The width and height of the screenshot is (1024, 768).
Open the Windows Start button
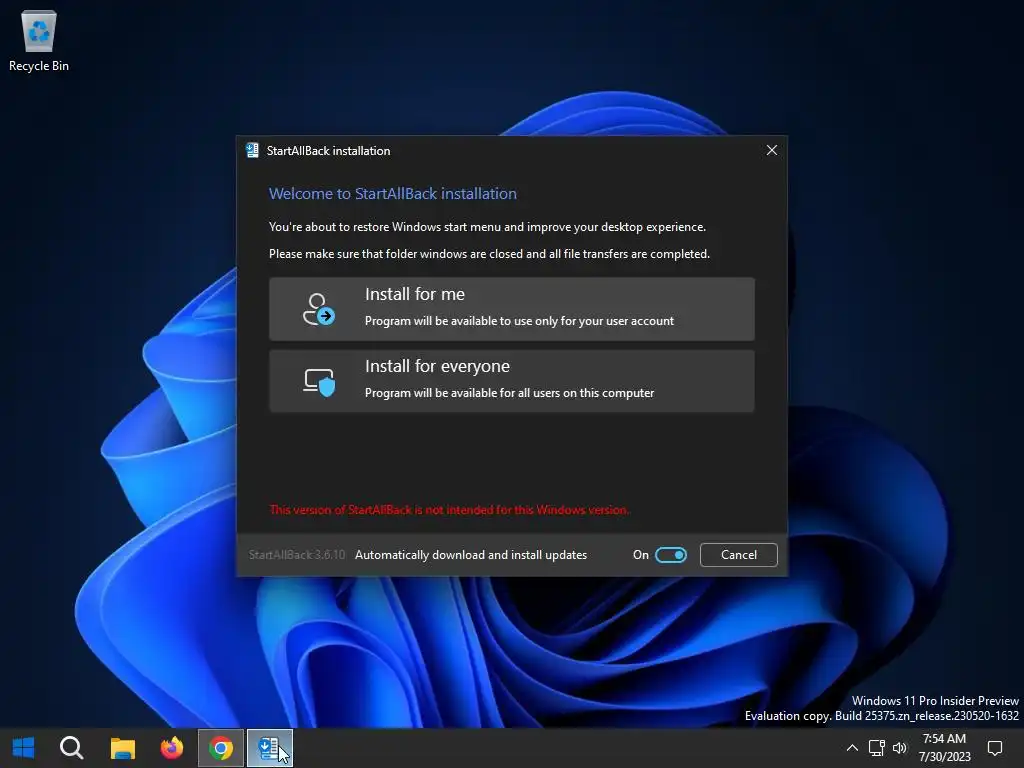tap(24, 748)
